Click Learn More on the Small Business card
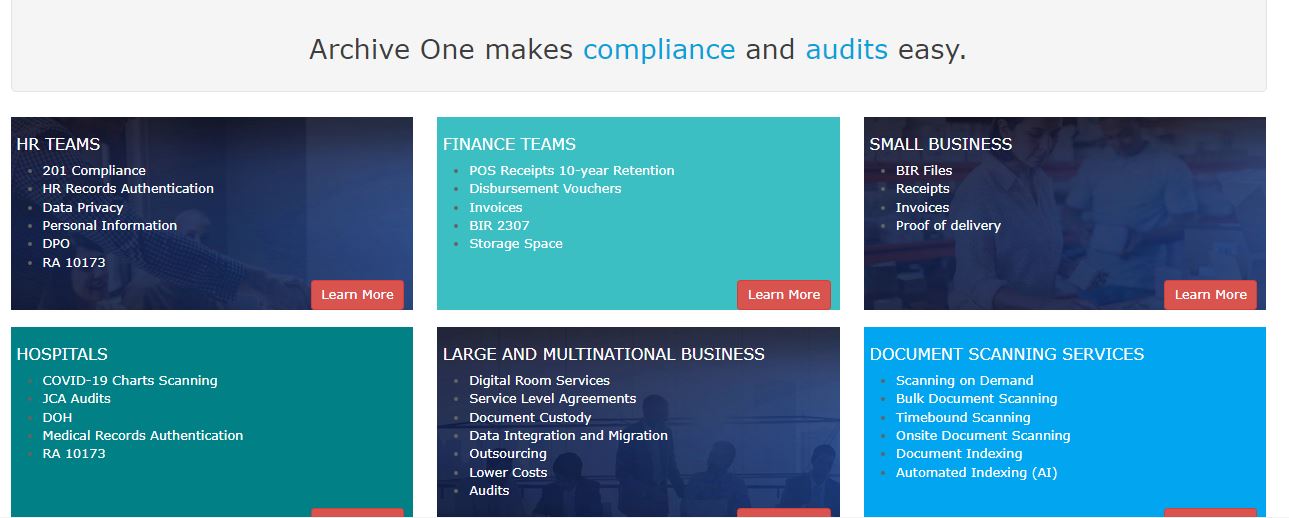This screenshot has height=518, width=1289. tap(1210, 295)
